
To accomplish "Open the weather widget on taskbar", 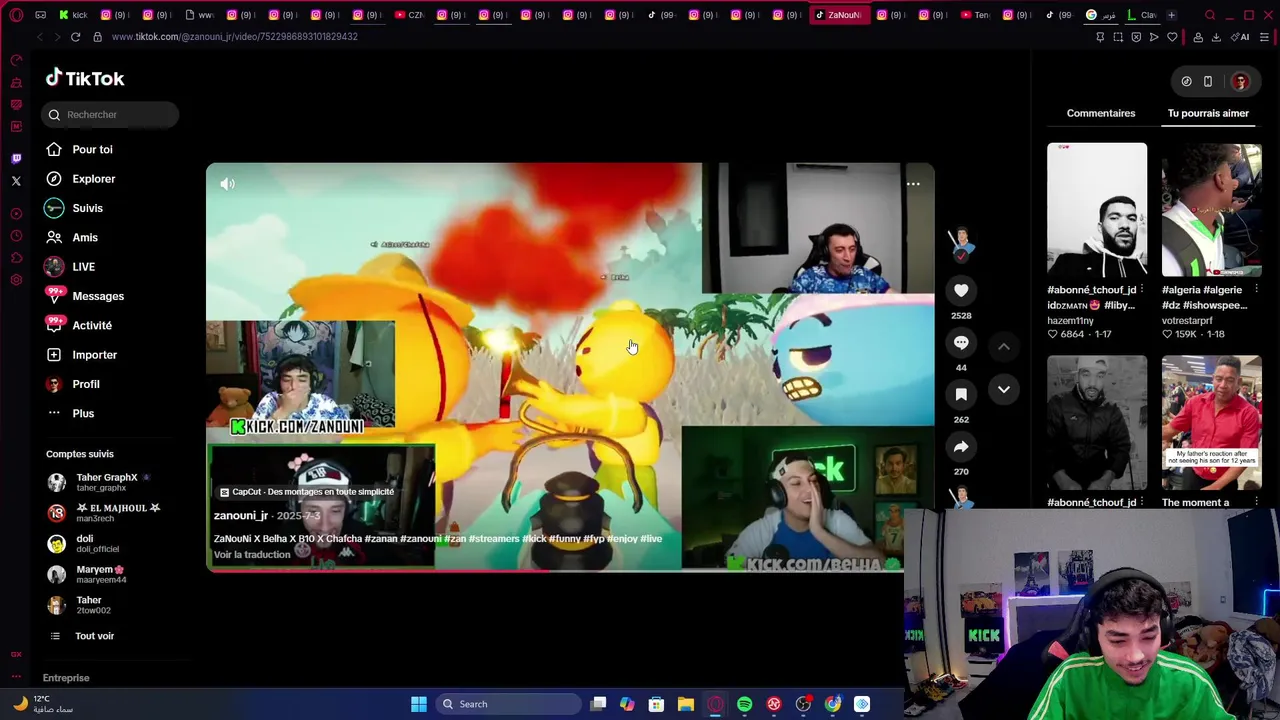I will [43, 704].
